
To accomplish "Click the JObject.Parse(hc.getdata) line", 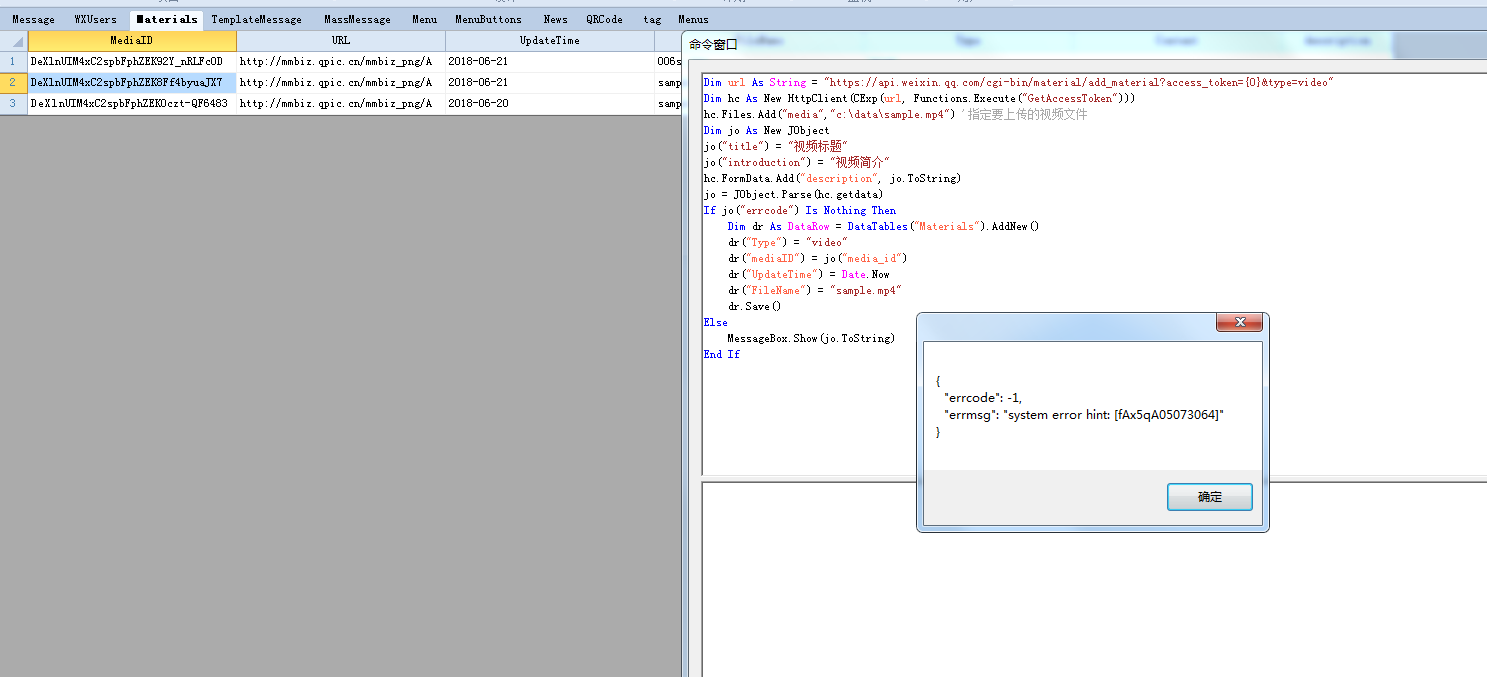I will 793,195.
